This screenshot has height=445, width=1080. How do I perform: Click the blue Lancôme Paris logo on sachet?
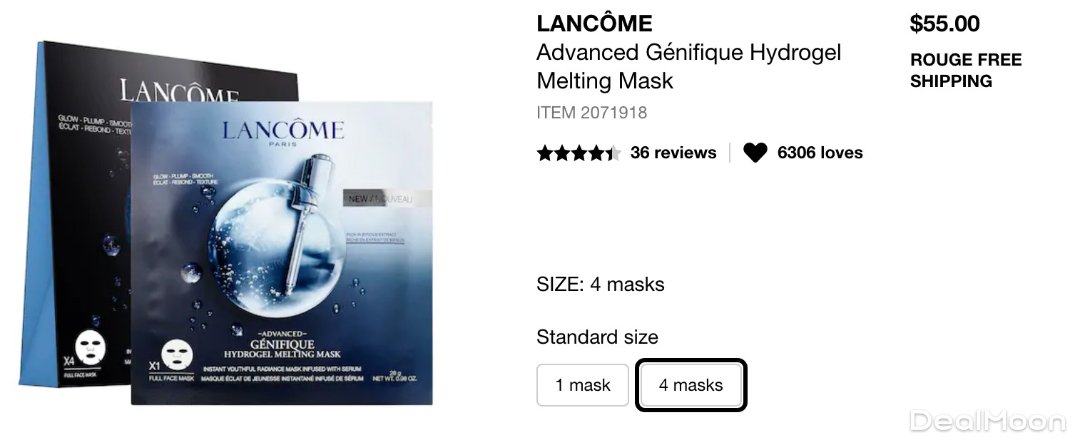pyautogui.click(x=282, y=132)
